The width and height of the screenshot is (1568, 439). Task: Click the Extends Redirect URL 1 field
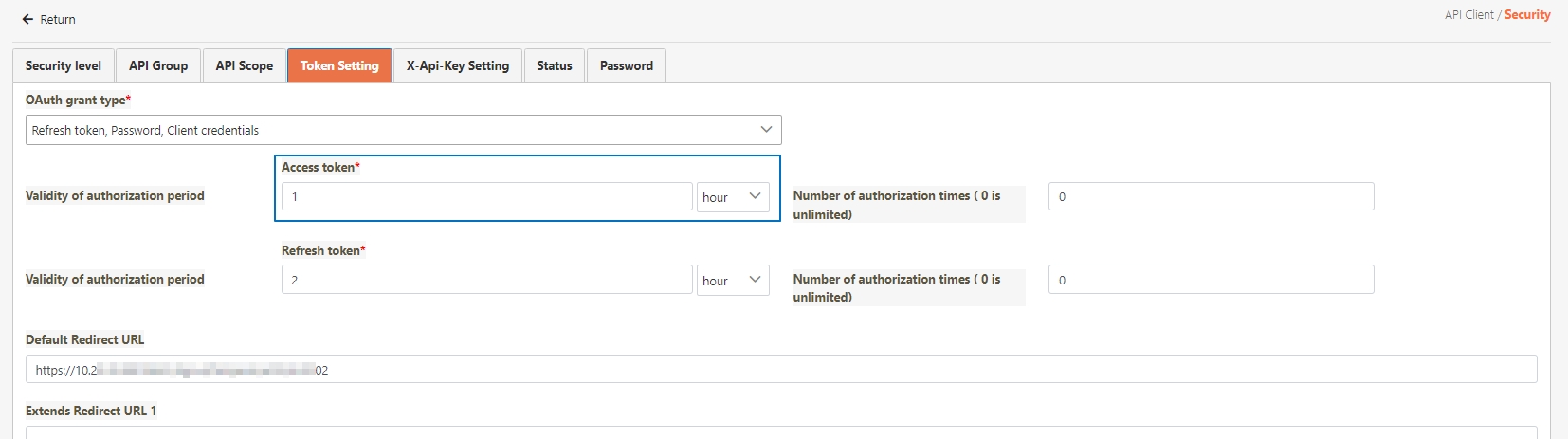pyautogui.click(x=780, y=432)
